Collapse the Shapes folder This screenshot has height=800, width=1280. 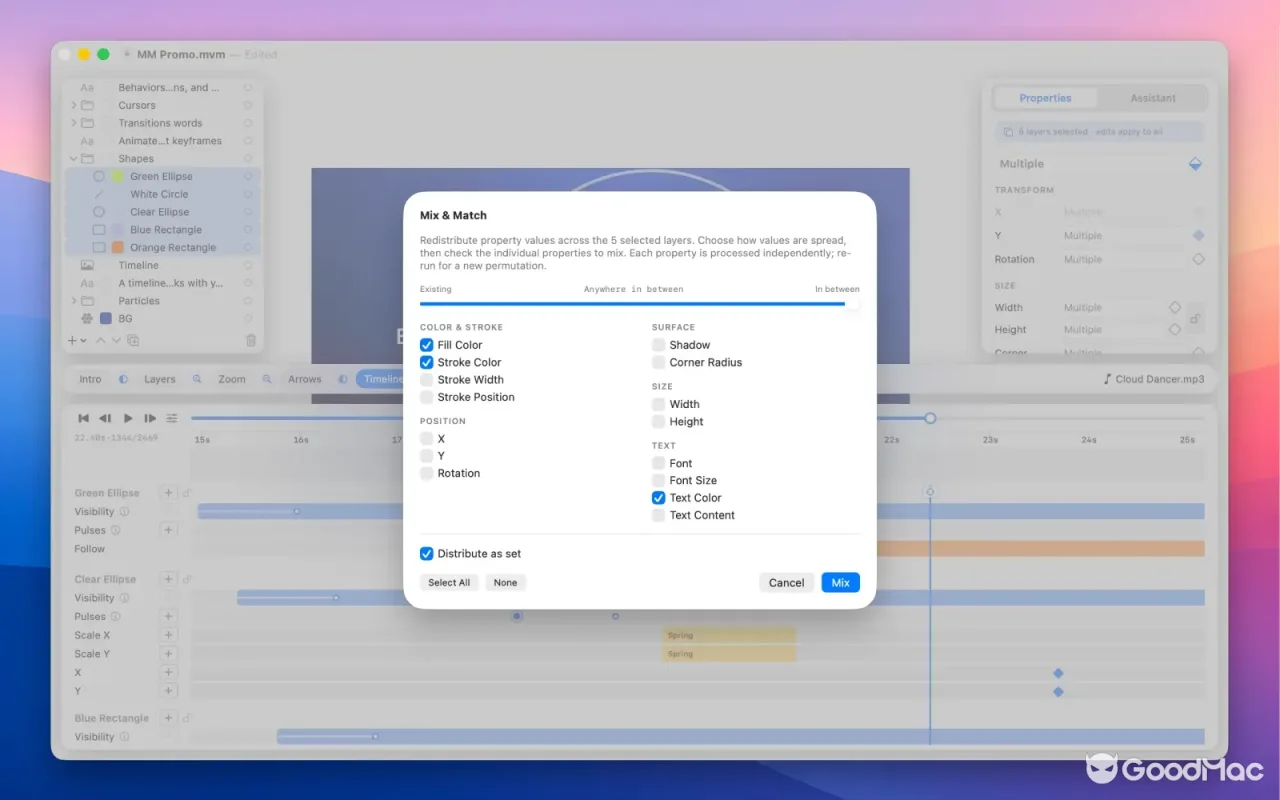(74, 159)
